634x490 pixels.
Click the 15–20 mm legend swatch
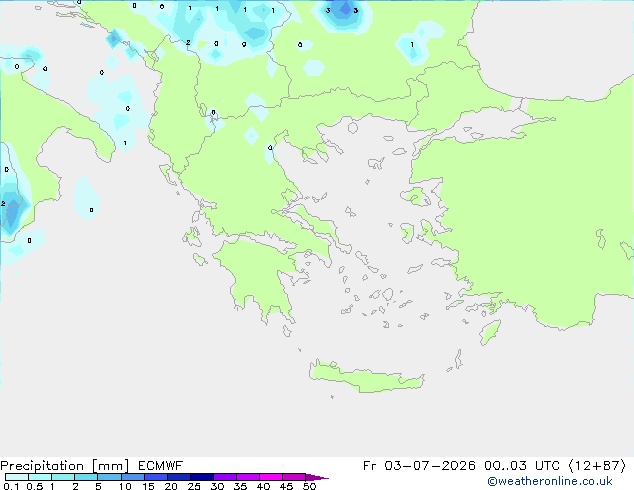pos(156,477)
